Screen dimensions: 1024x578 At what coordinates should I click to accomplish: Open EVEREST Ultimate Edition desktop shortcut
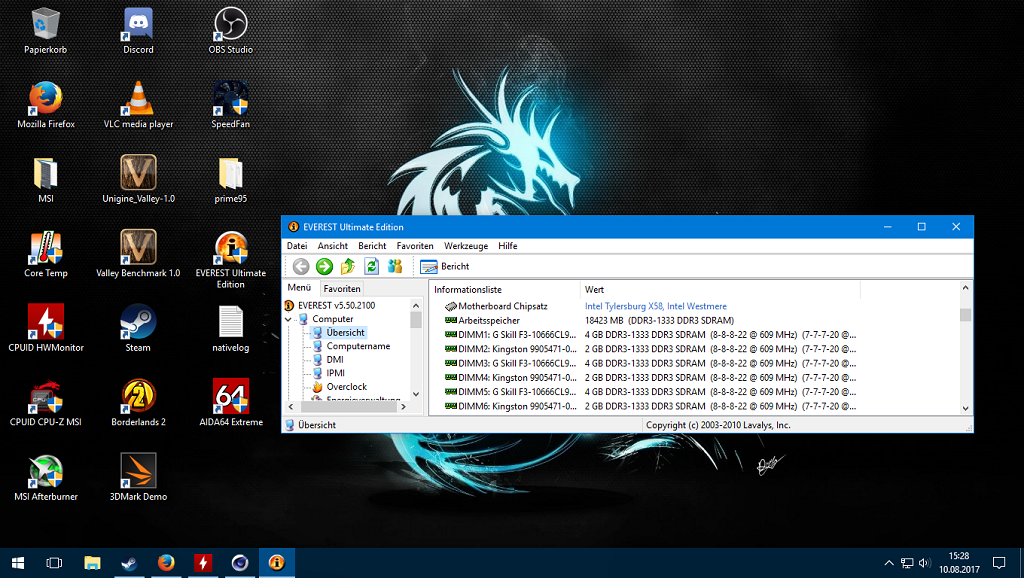click(x=231, y=259)
